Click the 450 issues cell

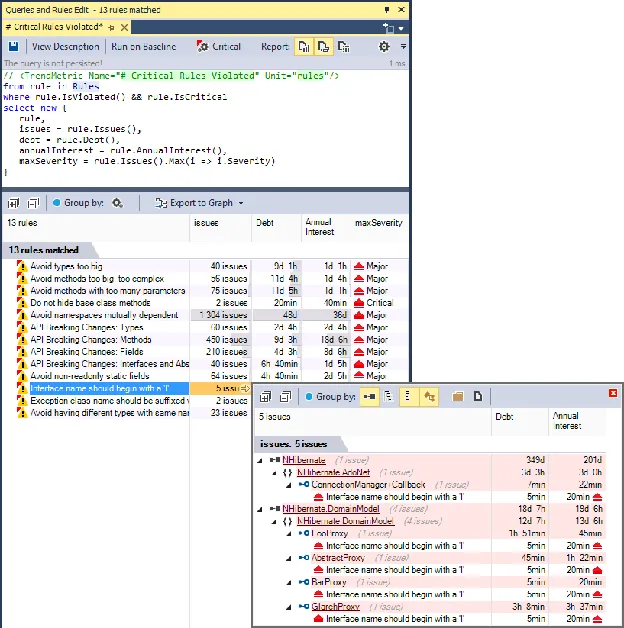pyautogui.click(x=221, y=340)
